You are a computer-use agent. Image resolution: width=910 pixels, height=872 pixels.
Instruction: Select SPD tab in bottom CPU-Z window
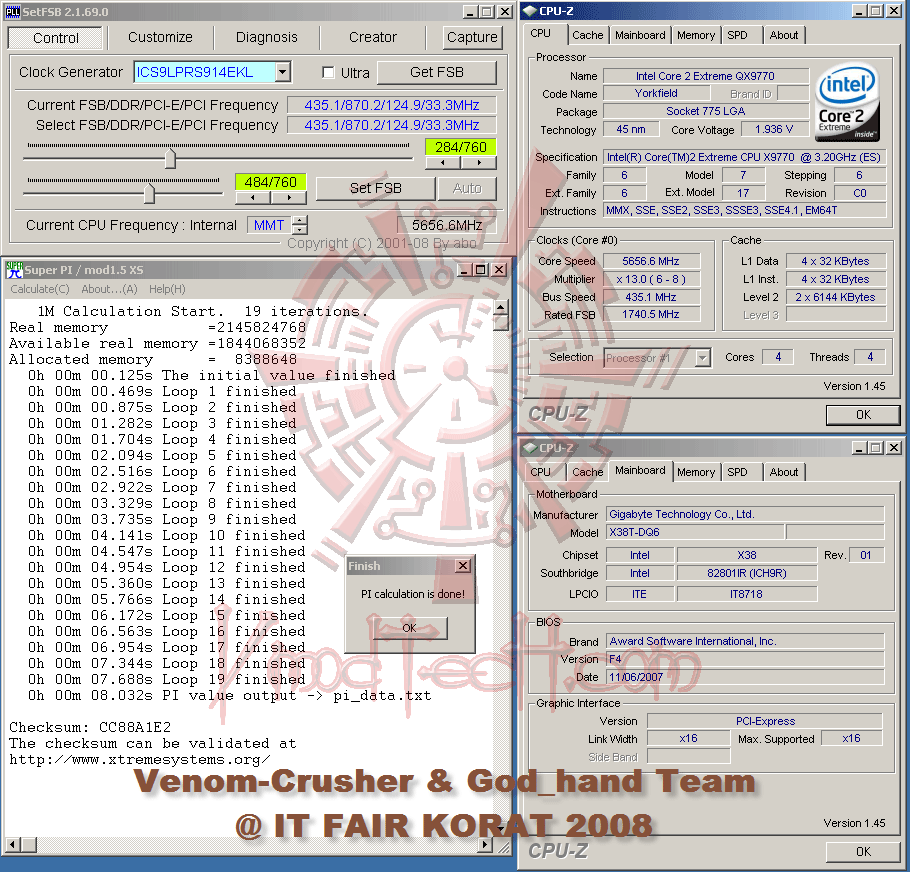click(738, 472)
